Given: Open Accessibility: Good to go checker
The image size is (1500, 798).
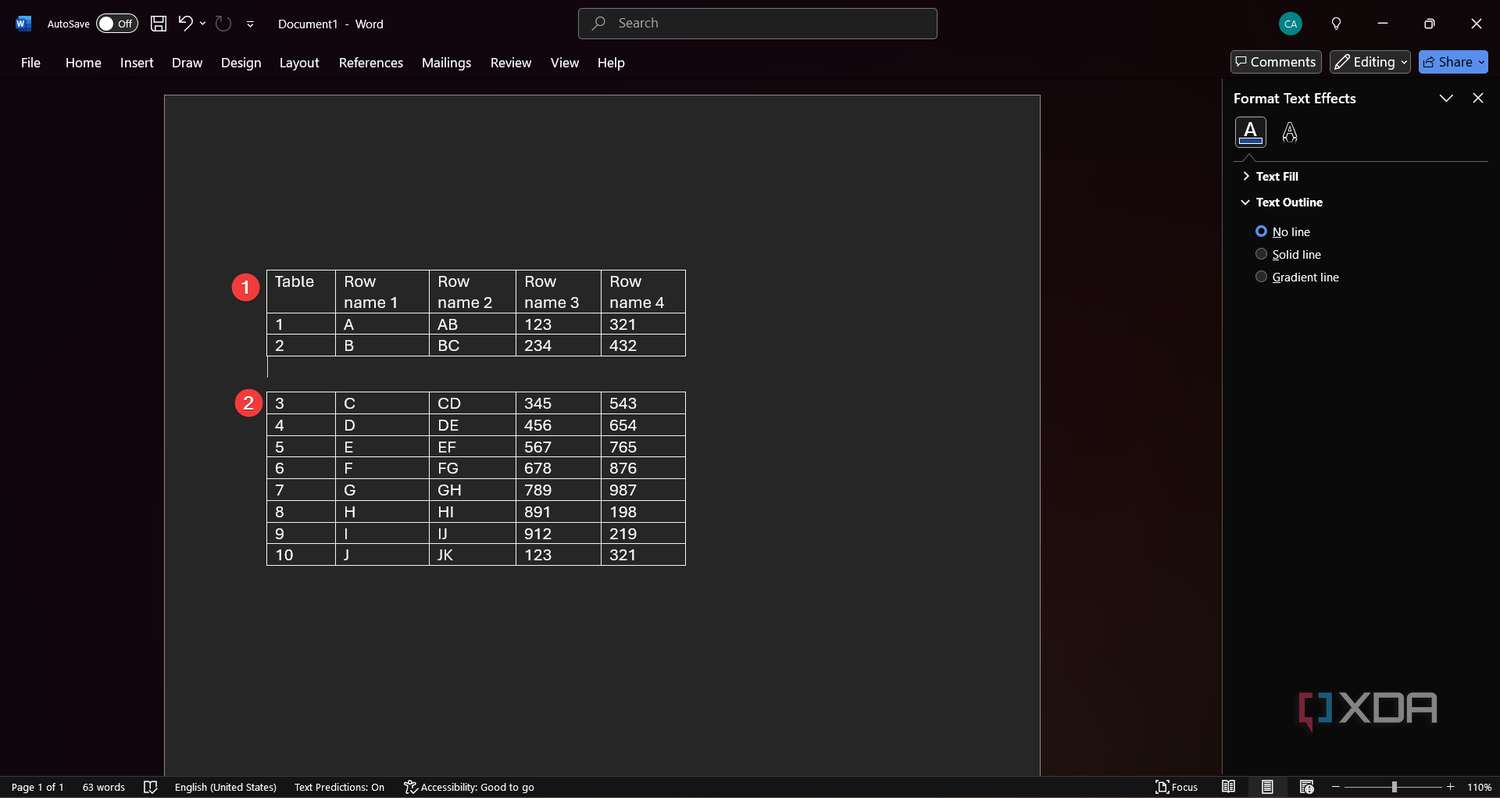Looking at the screenshot, I should point(468,787).
